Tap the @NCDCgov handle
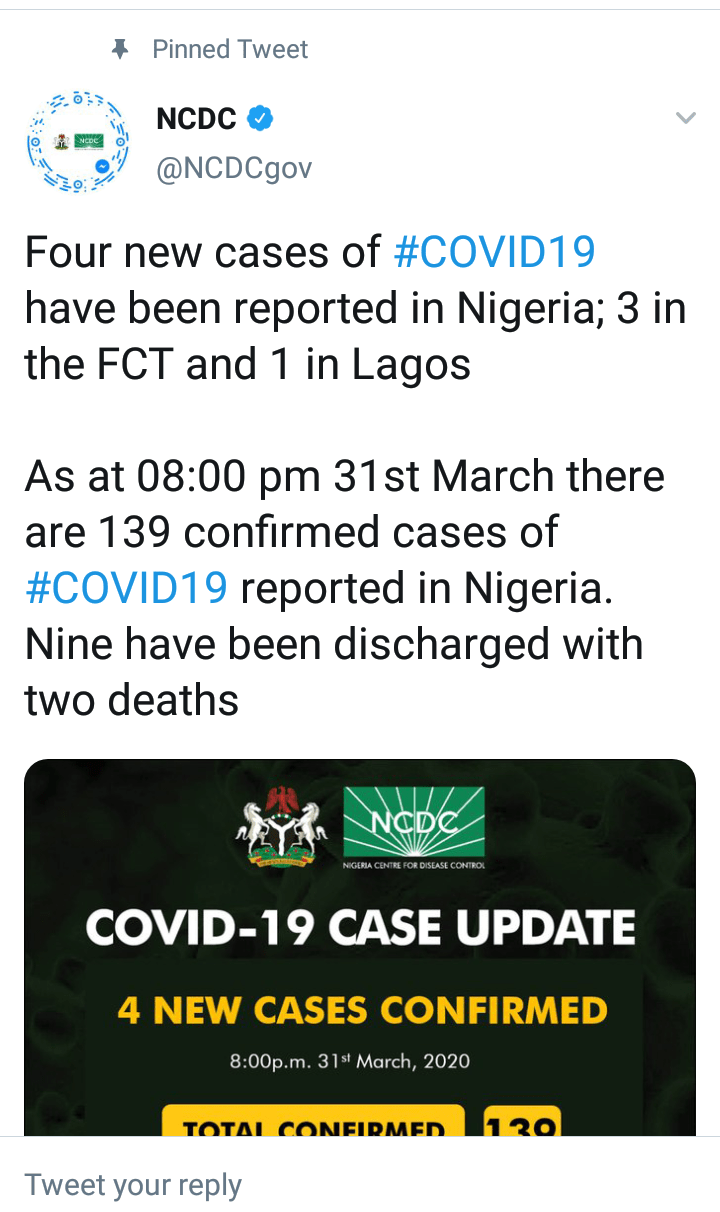720x1212 pixels. [x=234, y=169]
